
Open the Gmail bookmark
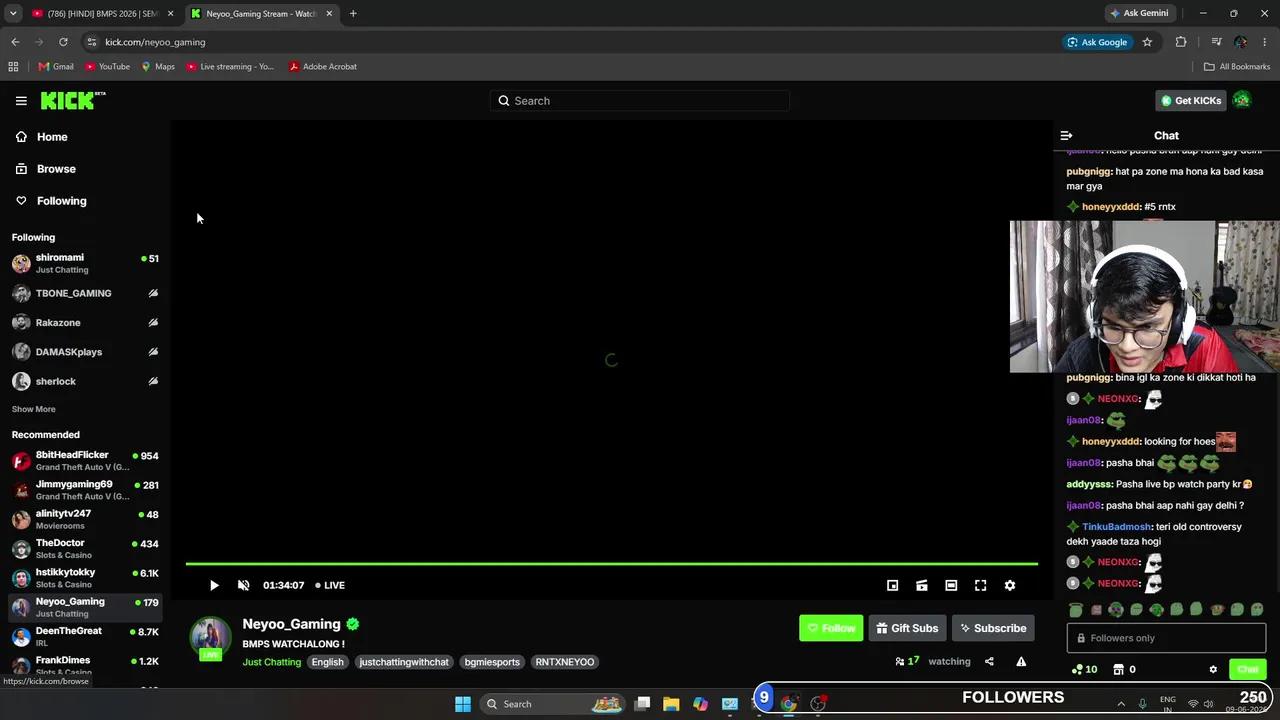click(x=55, y=67)
